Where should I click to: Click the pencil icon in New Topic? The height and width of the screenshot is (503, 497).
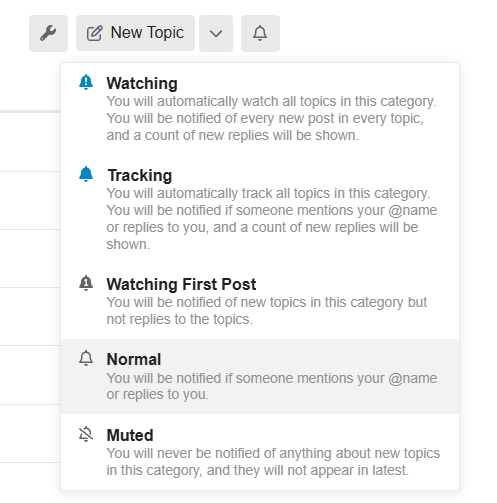click(94, 33)
